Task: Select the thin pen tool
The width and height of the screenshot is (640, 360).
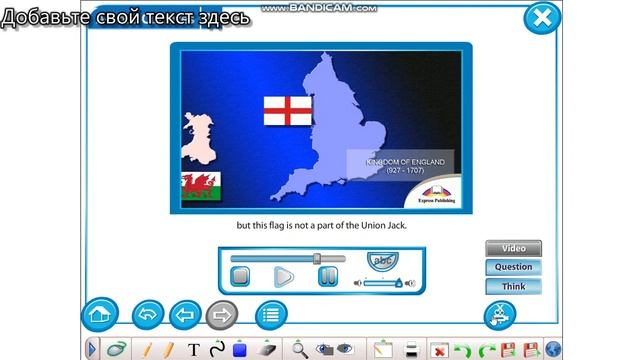Action: point(148,350)
